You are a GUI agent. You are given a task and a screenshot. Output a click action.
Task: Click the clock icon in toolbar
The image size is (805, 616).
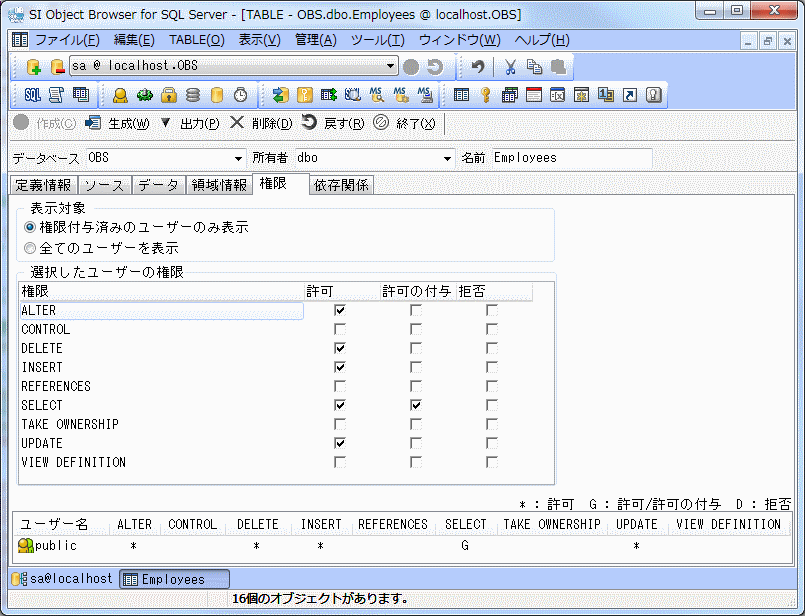pyautogui.click(x=240, y=95)
